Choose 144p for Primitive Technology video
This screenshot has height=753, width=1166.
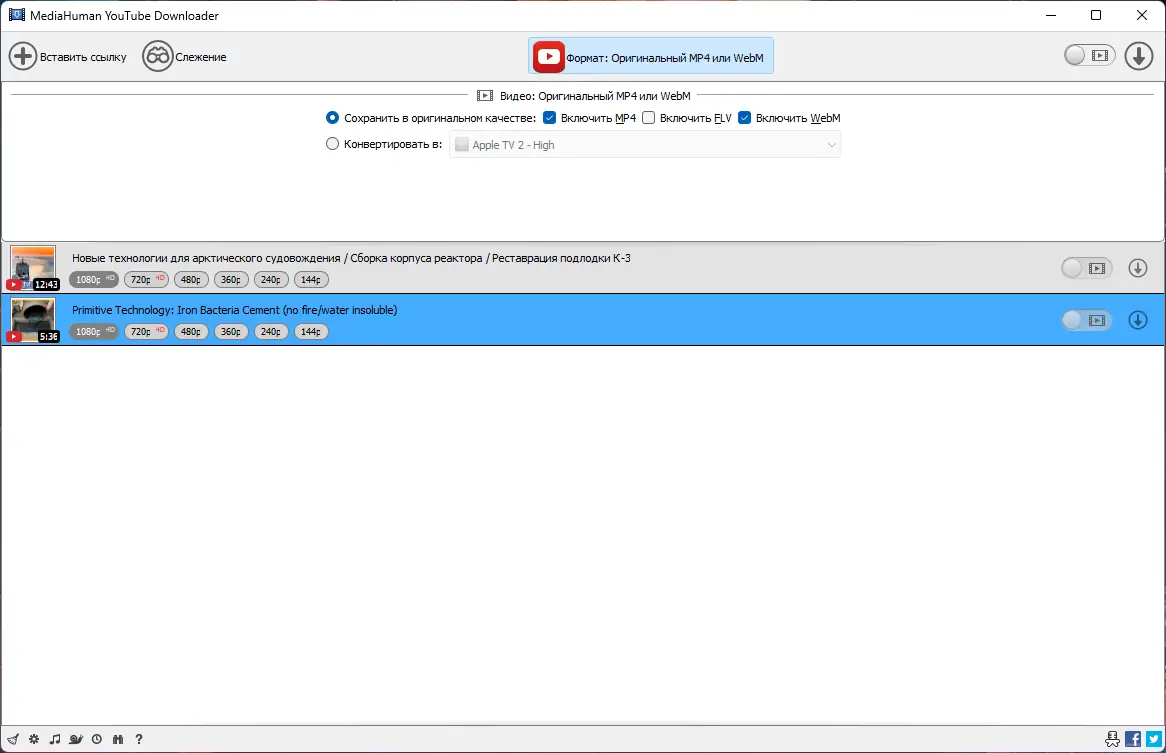point(311,332)
